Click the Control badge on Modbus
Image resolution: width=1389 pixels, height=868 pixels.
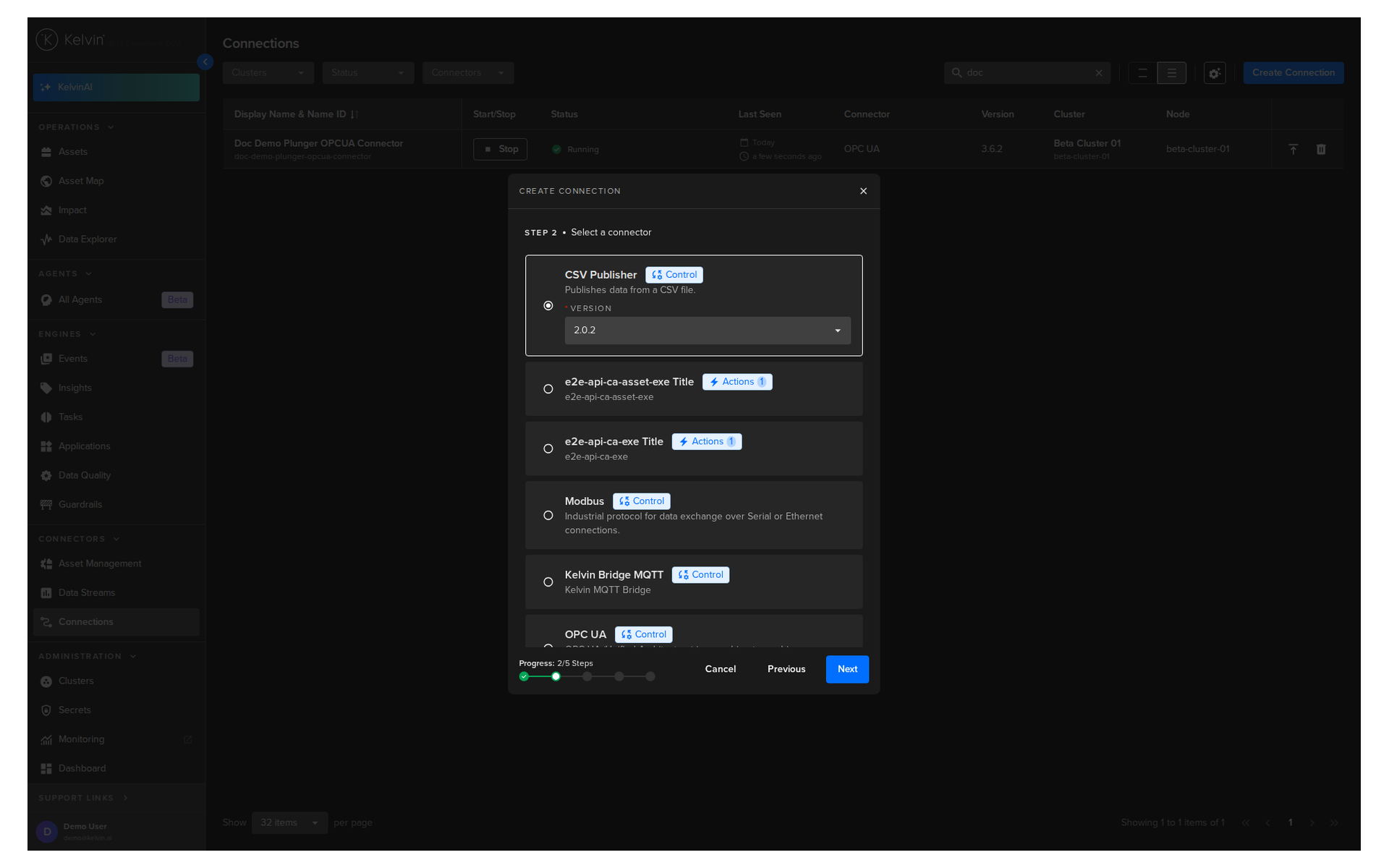(642, 501)
